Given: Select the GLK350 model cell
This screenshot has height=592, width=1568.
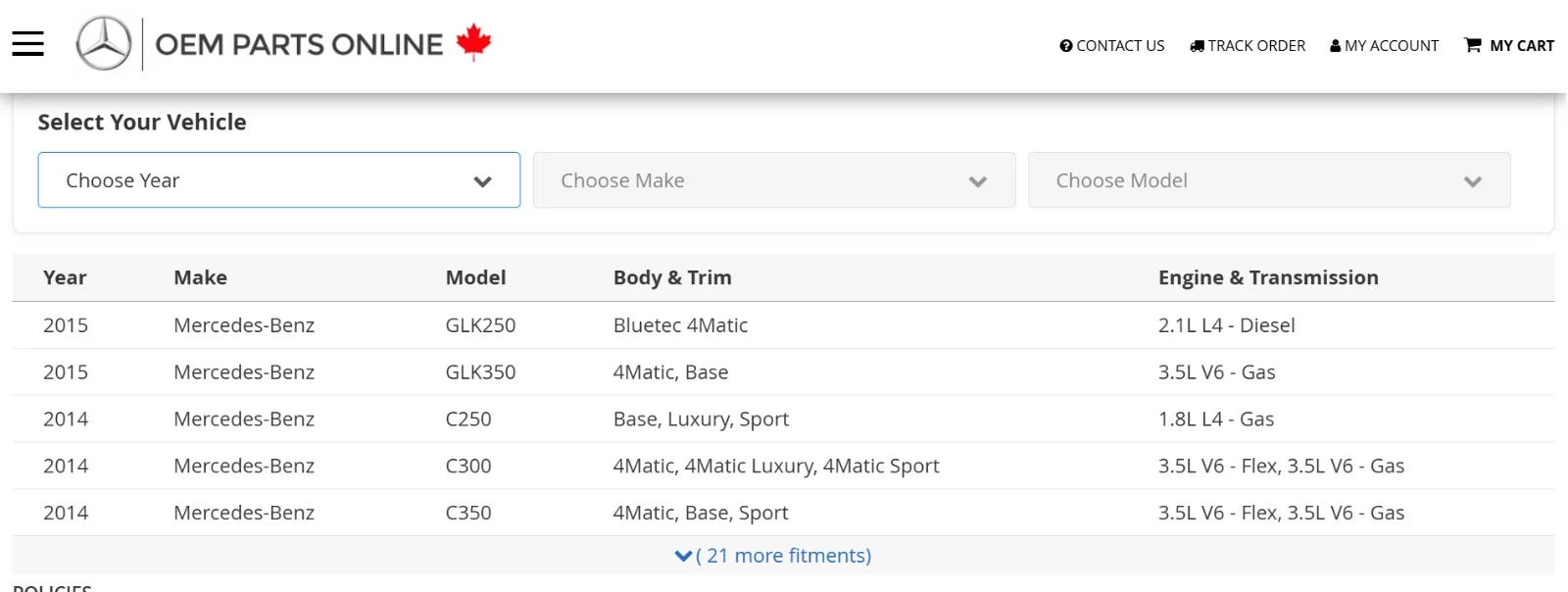Looking at the screenshot, I should tap(480, 372).
